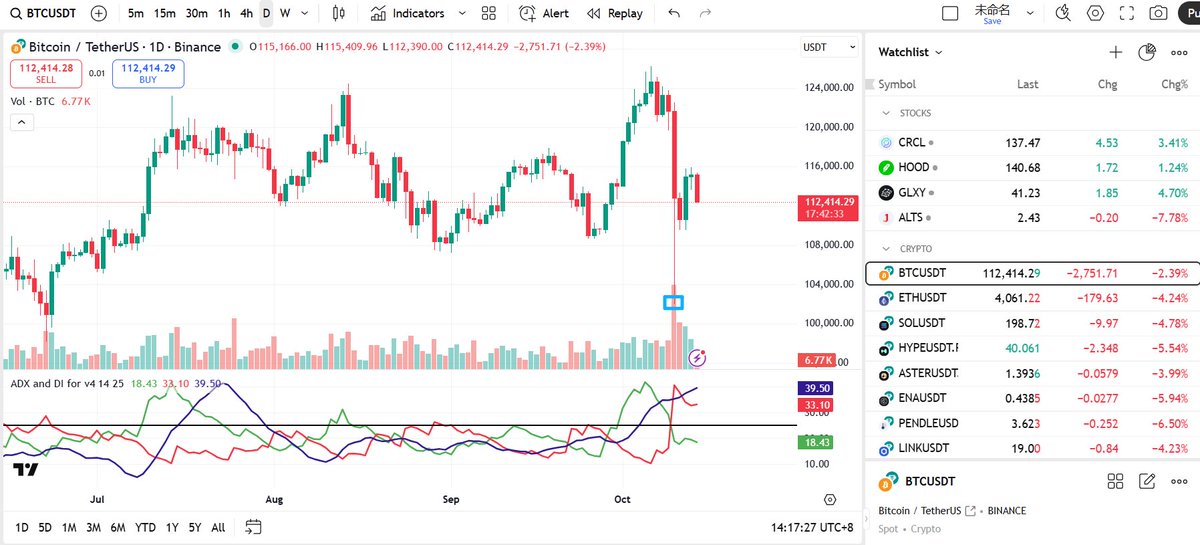
Task: Collapse the CRYPTO section
Action: point(886,248)
